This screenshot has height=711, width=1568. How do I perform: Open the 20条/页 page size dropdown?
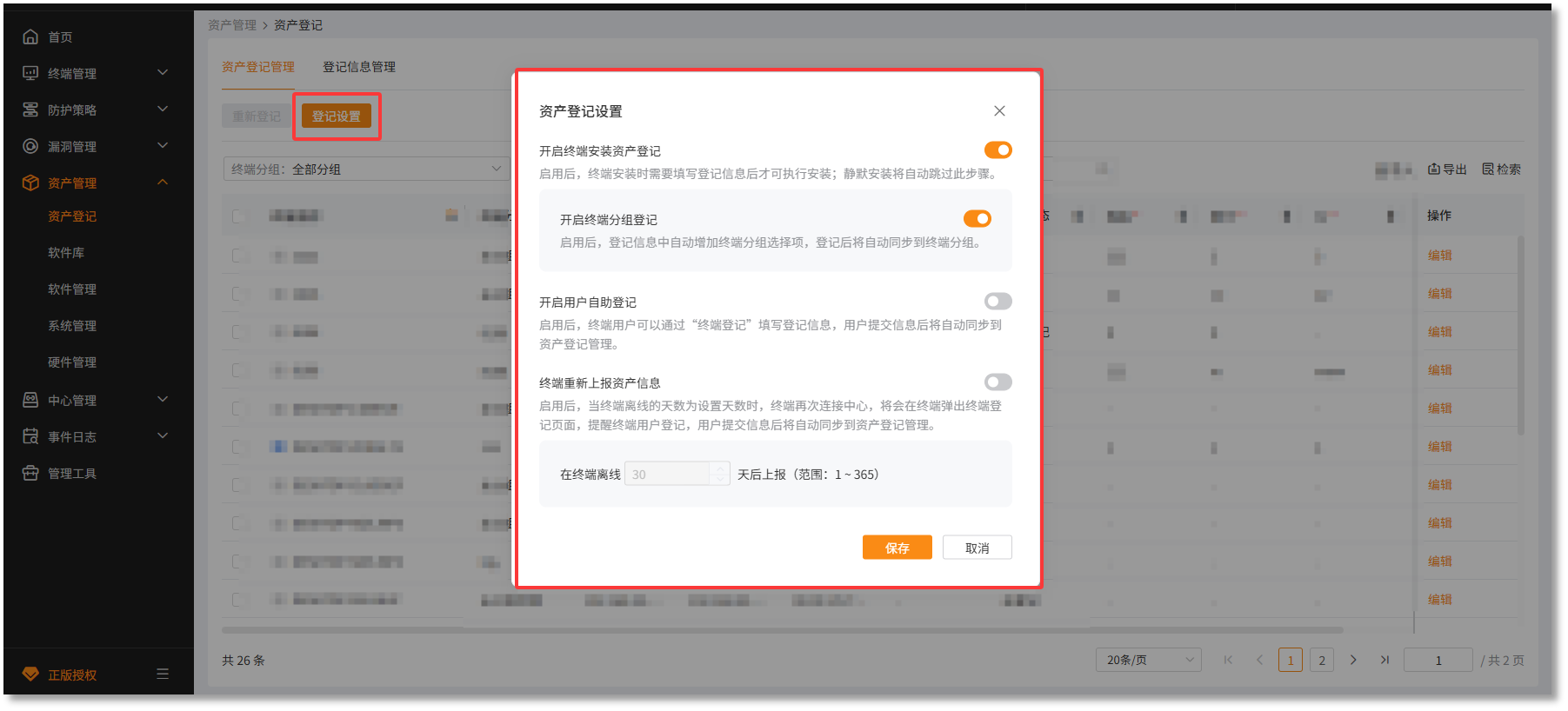coord(1149,660)
